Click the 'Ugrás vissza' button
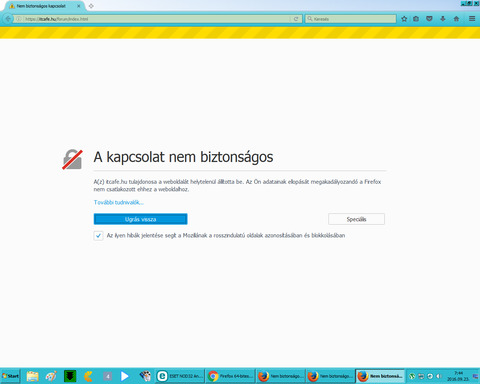This screenshot has height=384, width=480. pos(140,219)
